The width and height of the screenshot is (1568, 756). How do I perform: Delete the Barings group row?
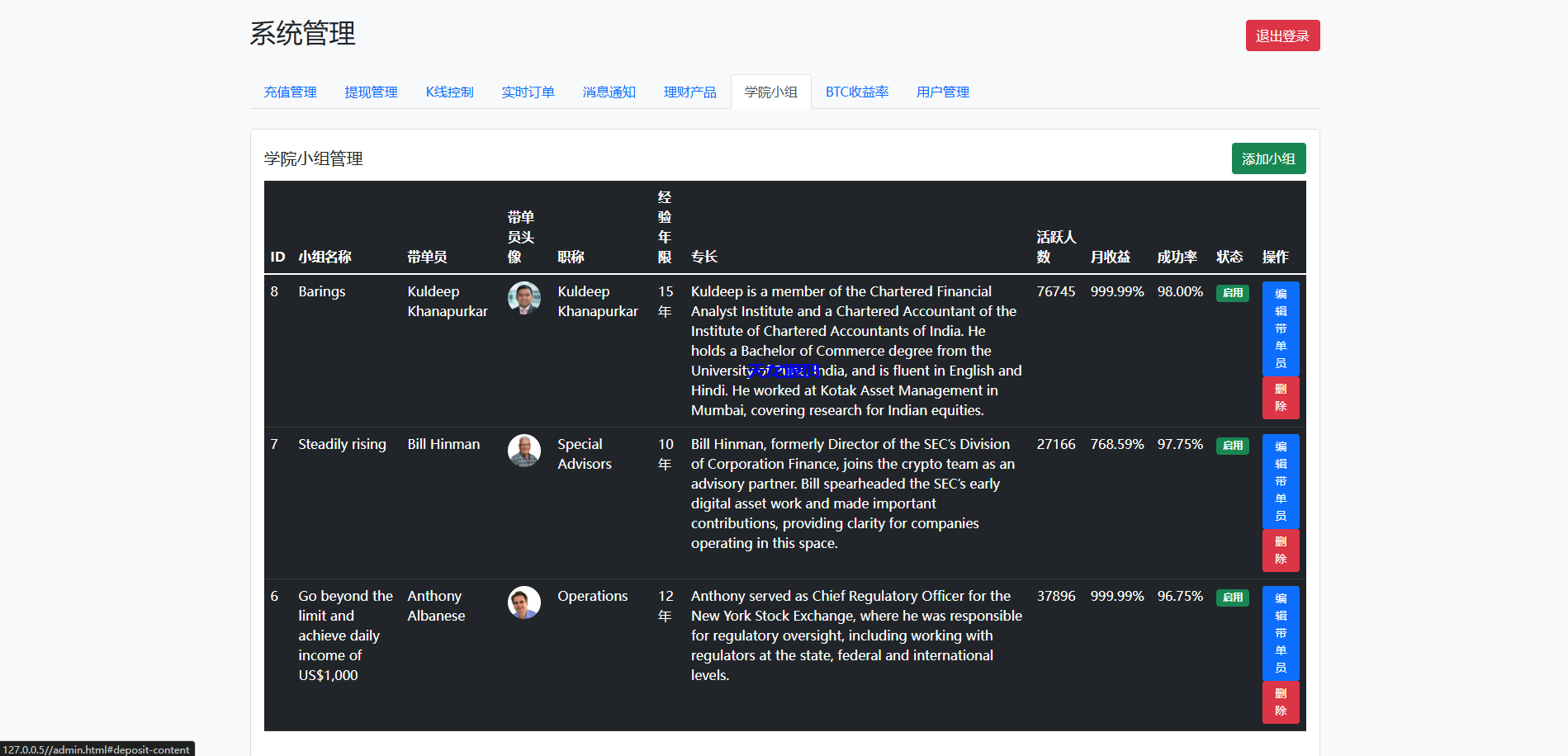pyautogui.click(x=1280, y=397)
